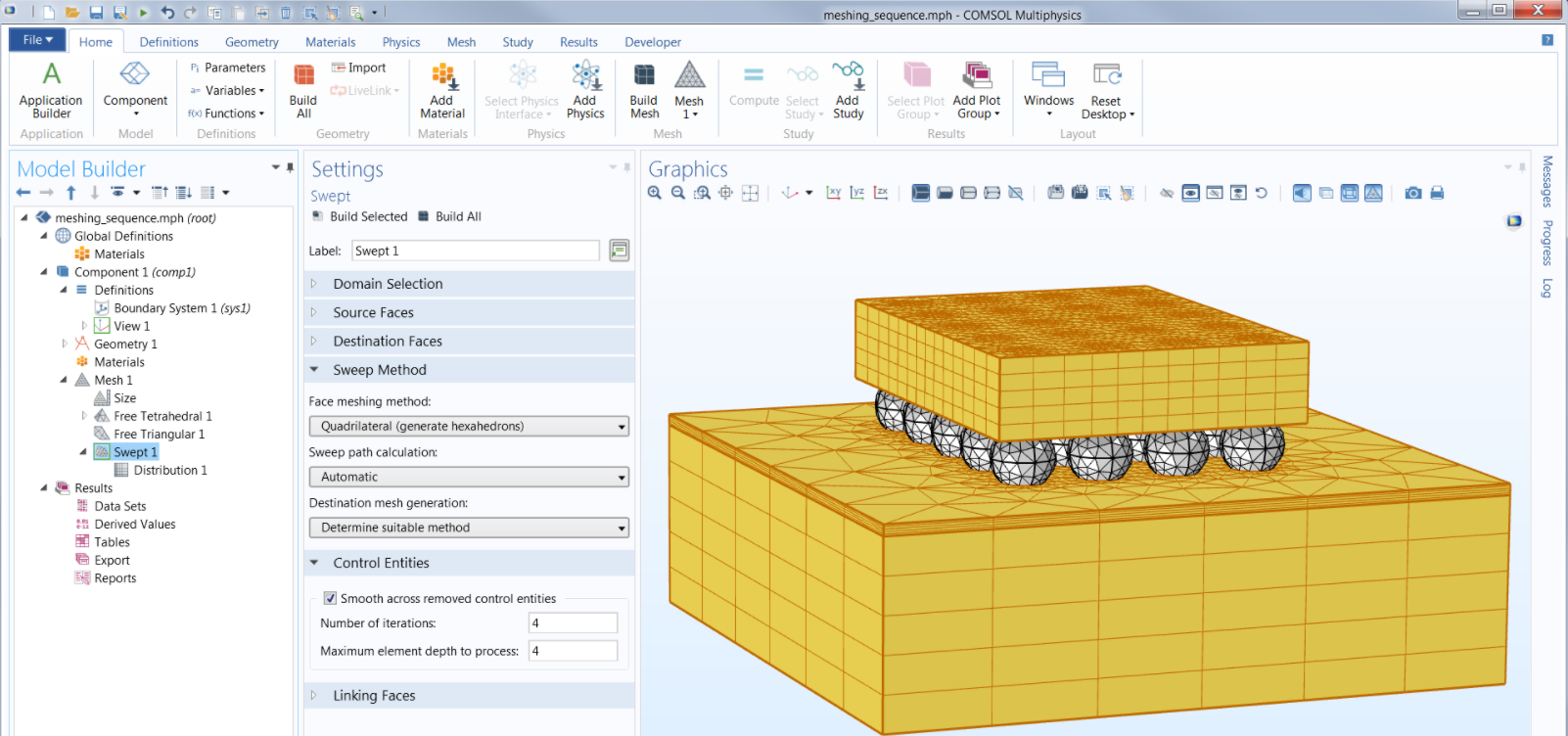Click the go-to-source icon beside Label field
Viewport: 1568px width, 736px height.
coord(619,251)
